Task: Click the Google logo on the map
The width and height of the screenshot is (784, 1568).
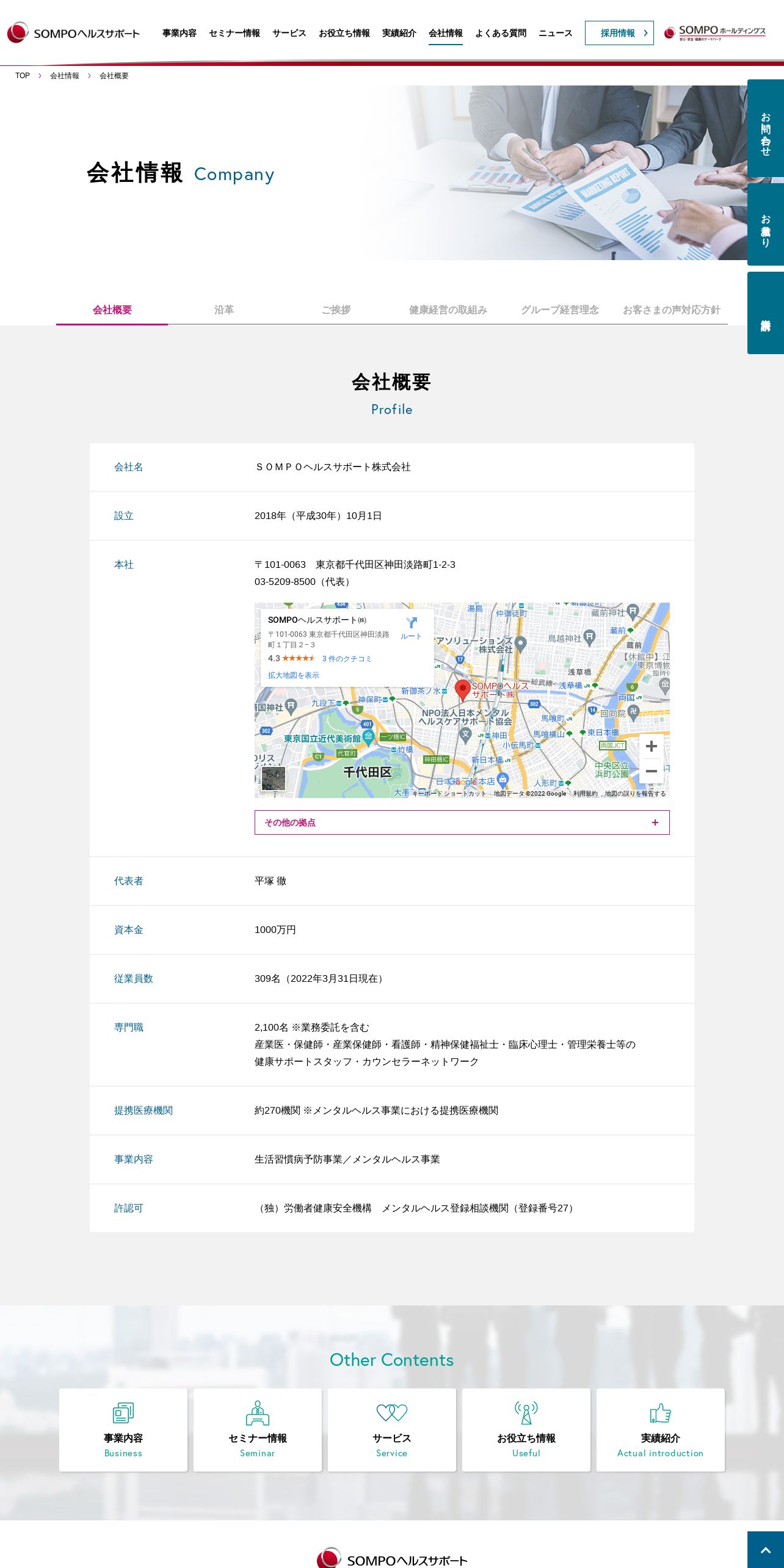Action: pyautogui.click(x=462, y=782)
